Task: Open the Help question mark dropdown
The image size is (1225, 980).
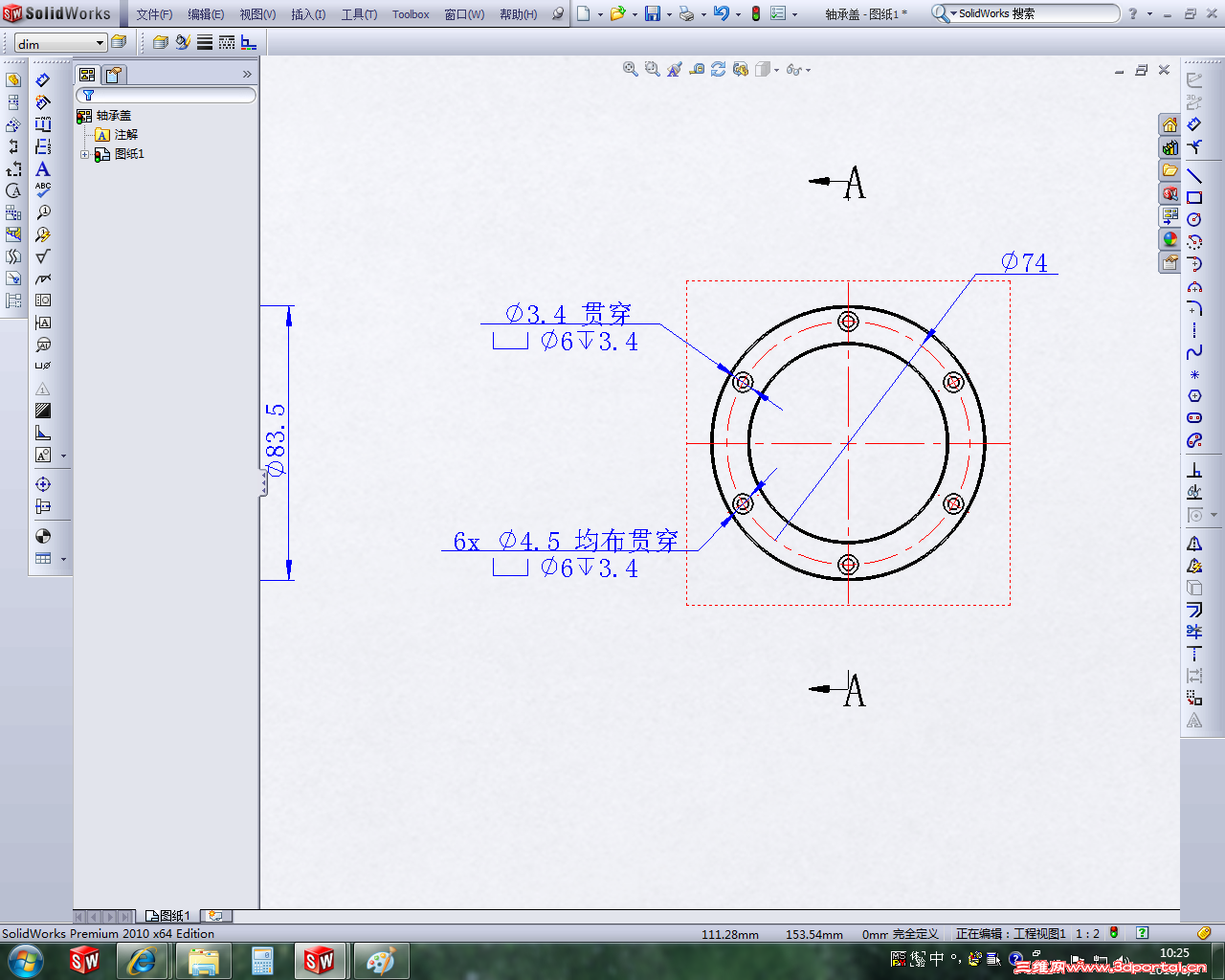Action: [1149, 14]
